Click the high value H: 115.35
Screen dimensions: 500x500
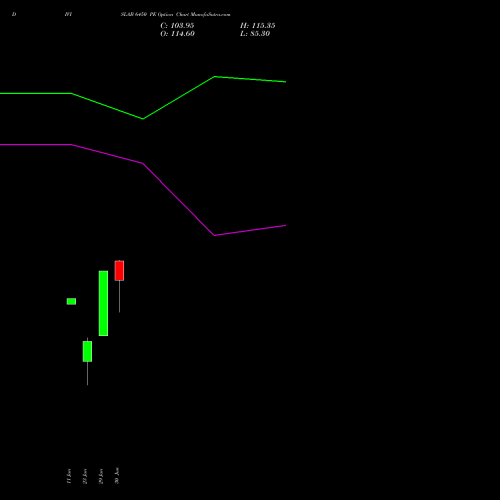[257, 26]
